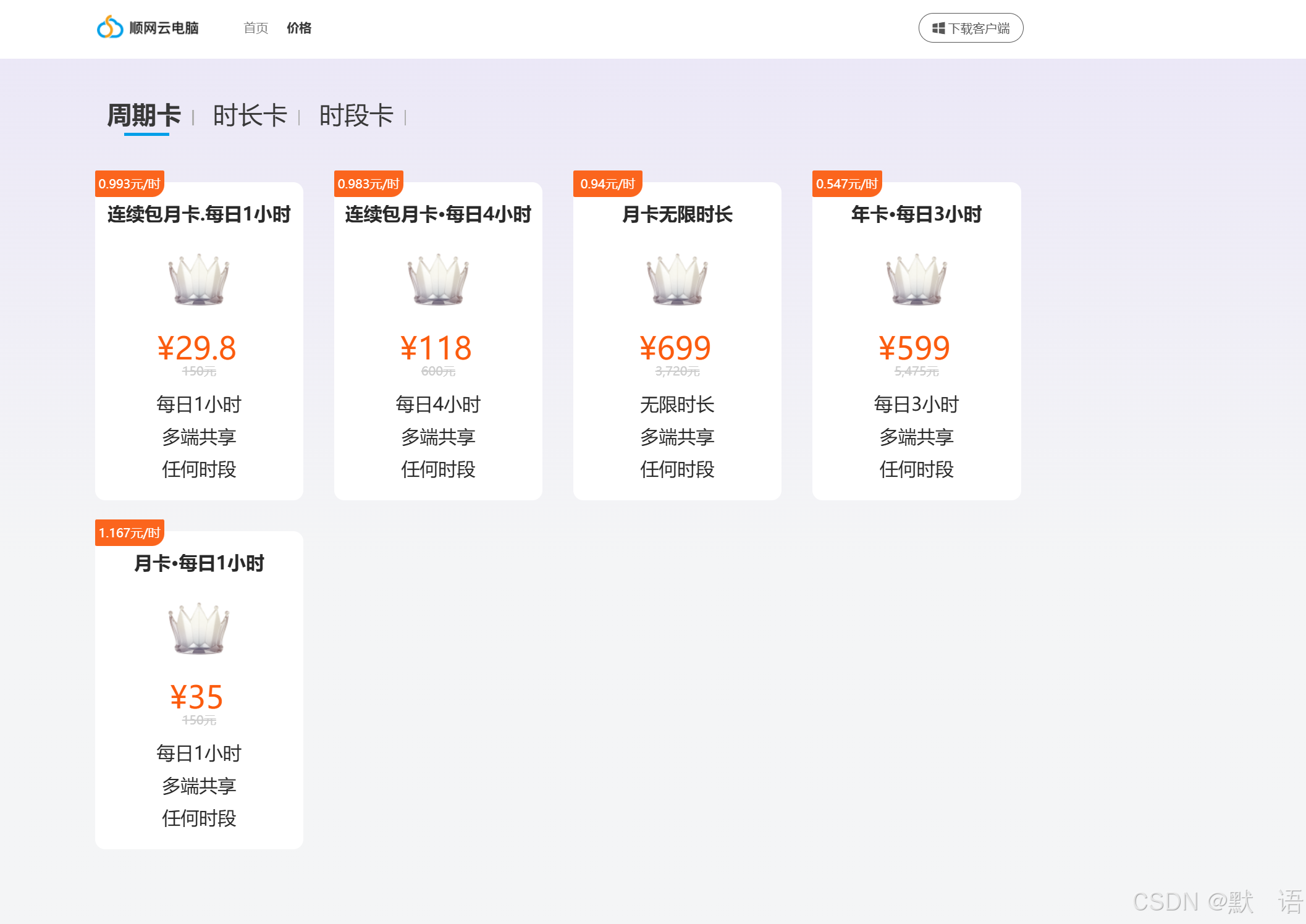Click the ¥35 price on 月卡 card
Viewport: 1306px width, 924px height.
(x=198, y=697)
